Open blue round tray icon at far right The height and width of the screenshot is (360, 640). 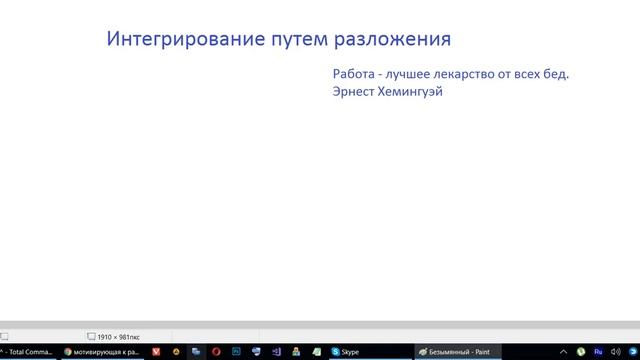tap(633, 352)
